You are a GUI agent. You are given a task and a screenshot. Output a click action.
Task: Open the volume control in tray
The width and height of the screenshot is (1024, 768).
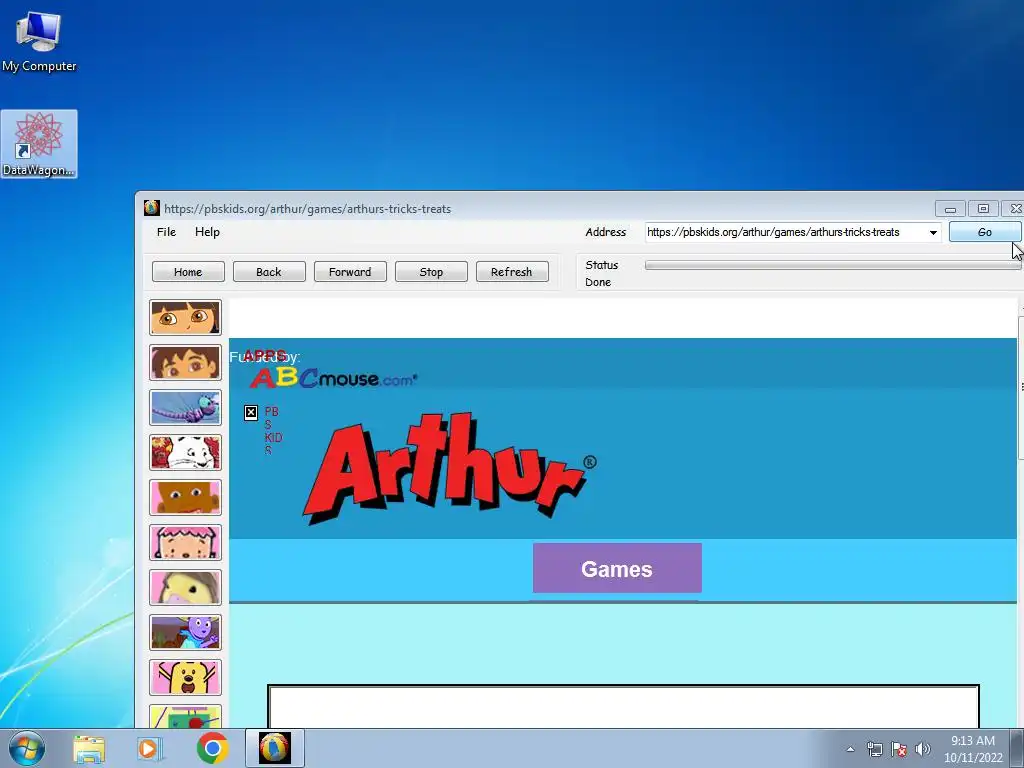point(923,749)
